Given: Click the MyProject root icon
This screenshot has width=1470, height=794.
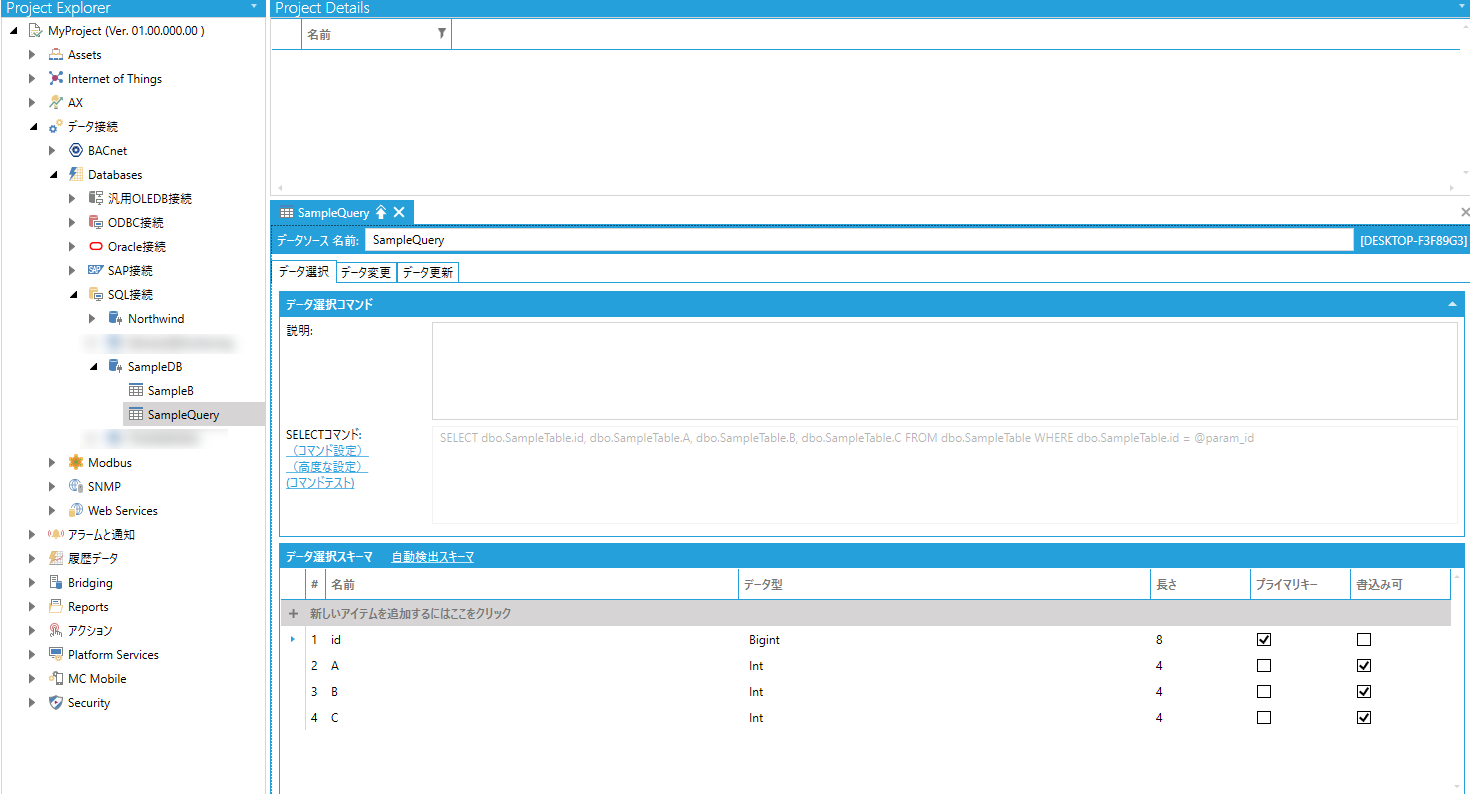Looking at the screenshot, I should [x=35, y=31].
